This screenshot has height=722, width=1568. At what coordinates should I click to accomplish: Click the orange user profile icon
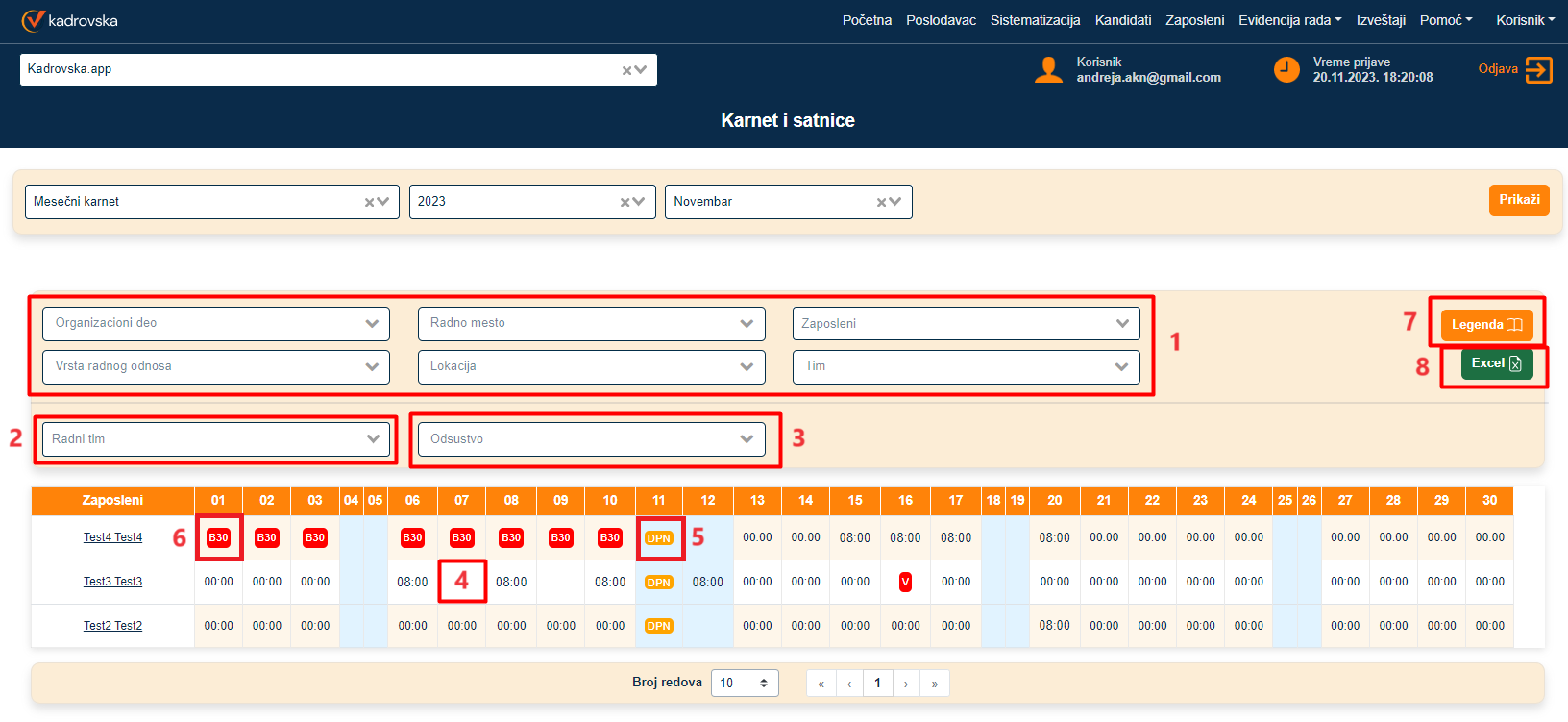(1048, 70)
